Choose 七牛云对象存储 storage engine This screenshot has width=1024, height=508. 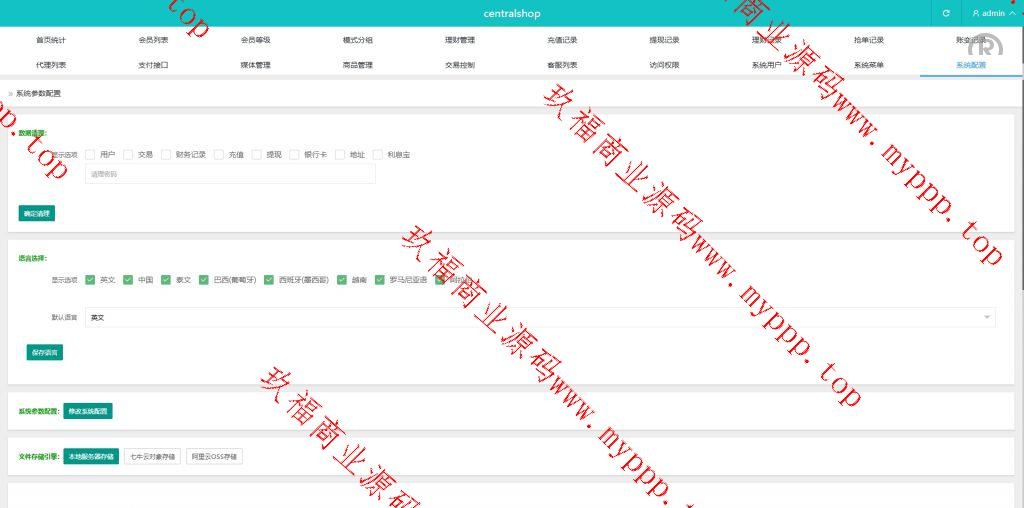[x=152, y=457]
